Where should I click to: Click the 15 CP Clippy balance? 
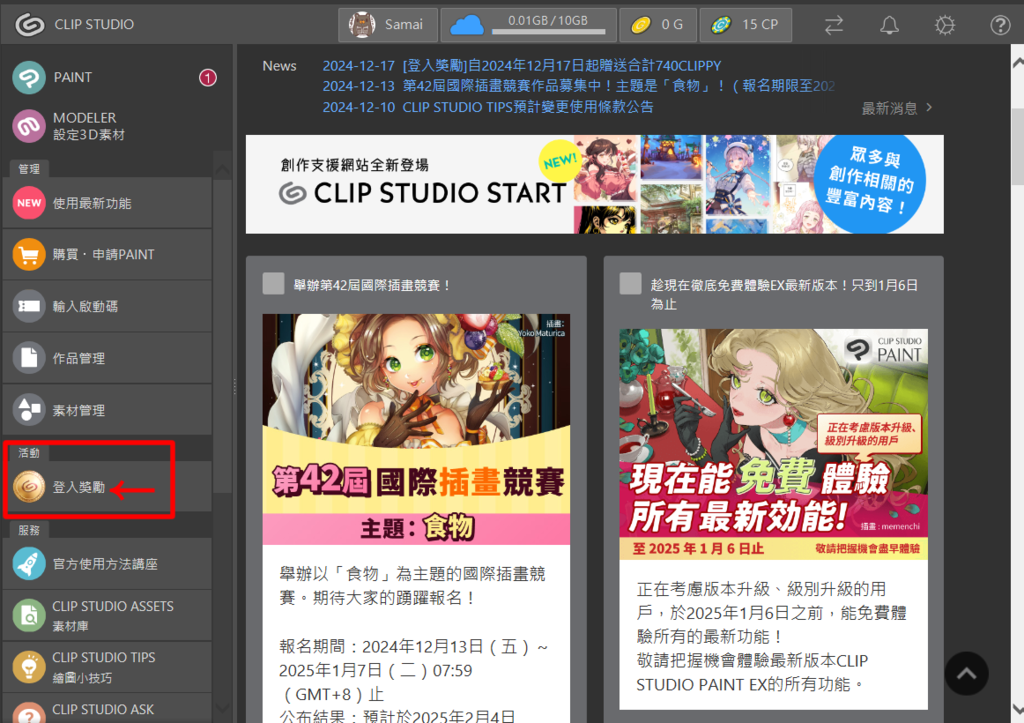pyautogui.click(x=745, y=25)
